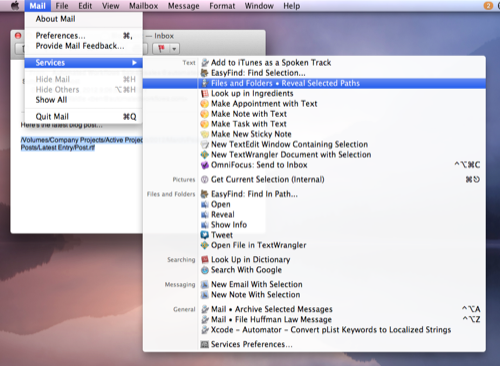The height and width of the screenshot is (366, 500).
Task: Open the Window menu
Action: click(x=259, y=6)
